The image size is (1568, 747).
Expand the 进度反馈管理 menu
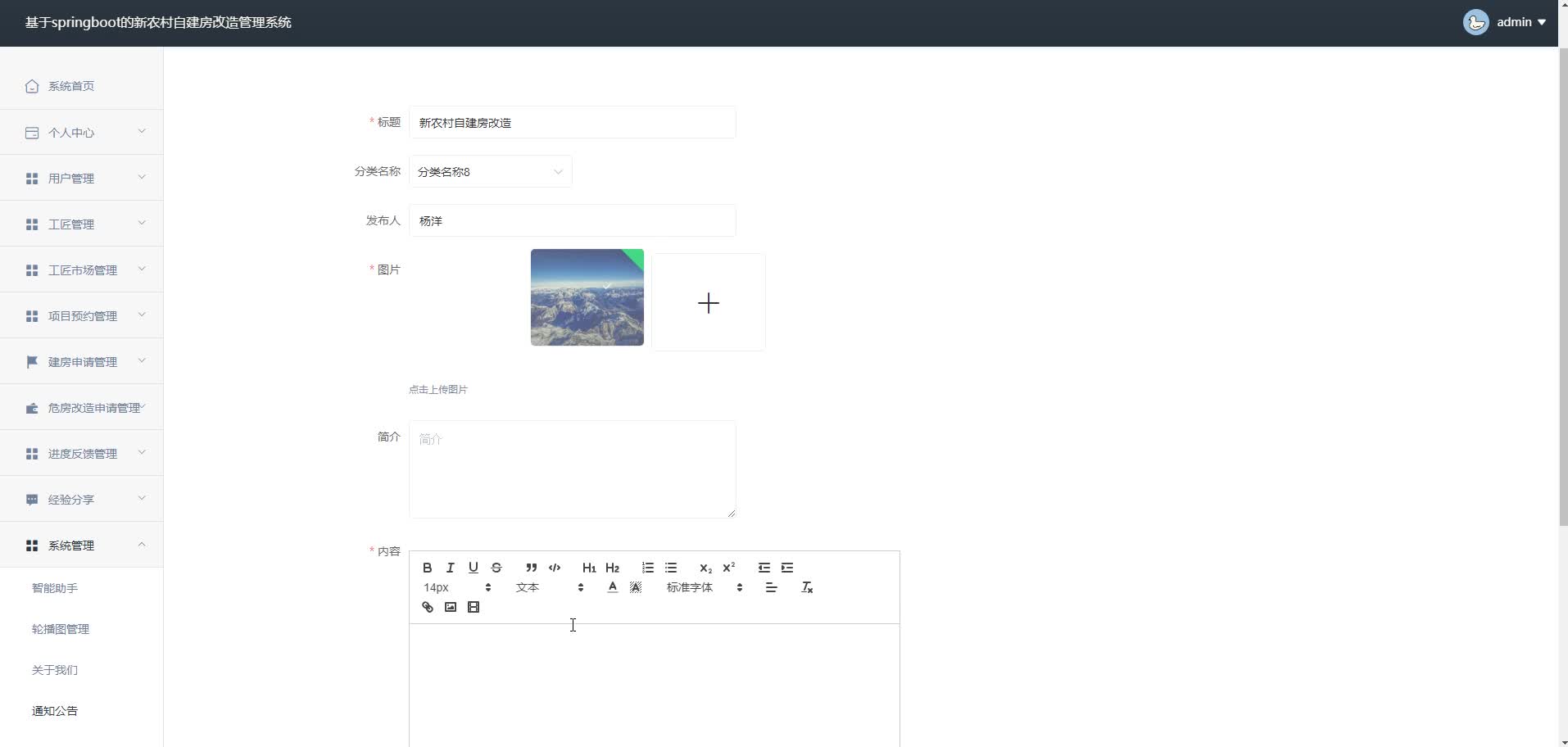pyautogui.click(x=82, y=453)
